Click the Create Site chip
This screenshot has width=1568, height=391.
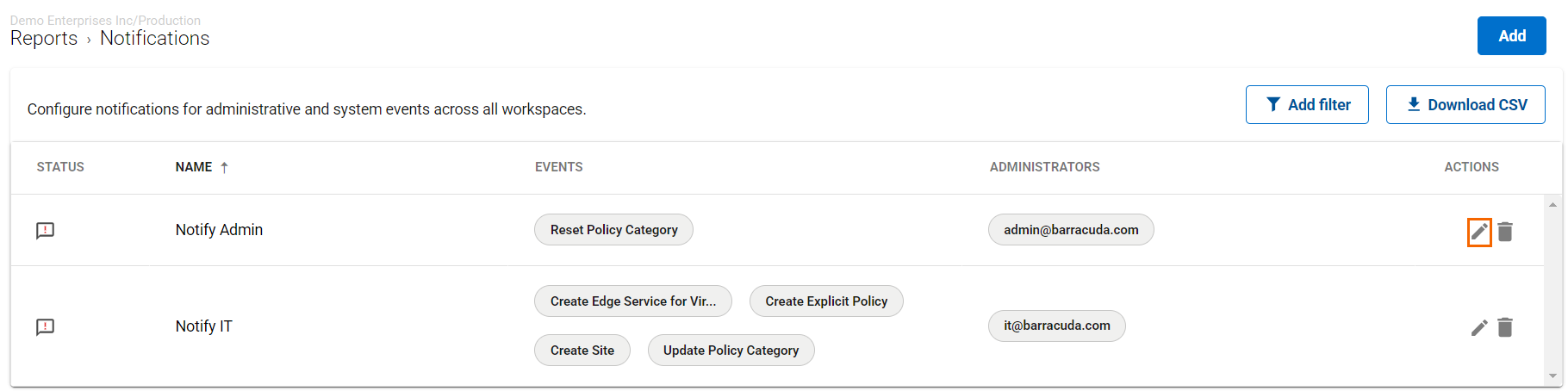click(582, 351)
